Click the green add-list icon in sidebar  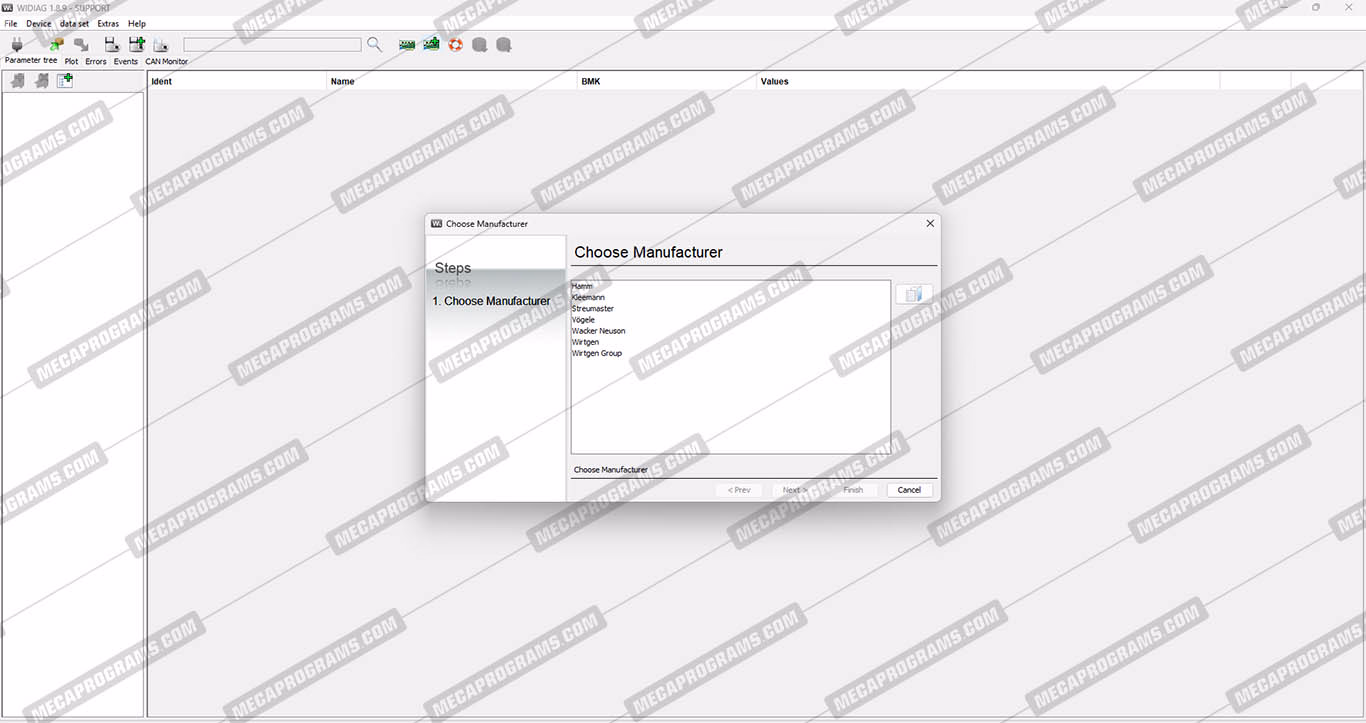[65, 81]
